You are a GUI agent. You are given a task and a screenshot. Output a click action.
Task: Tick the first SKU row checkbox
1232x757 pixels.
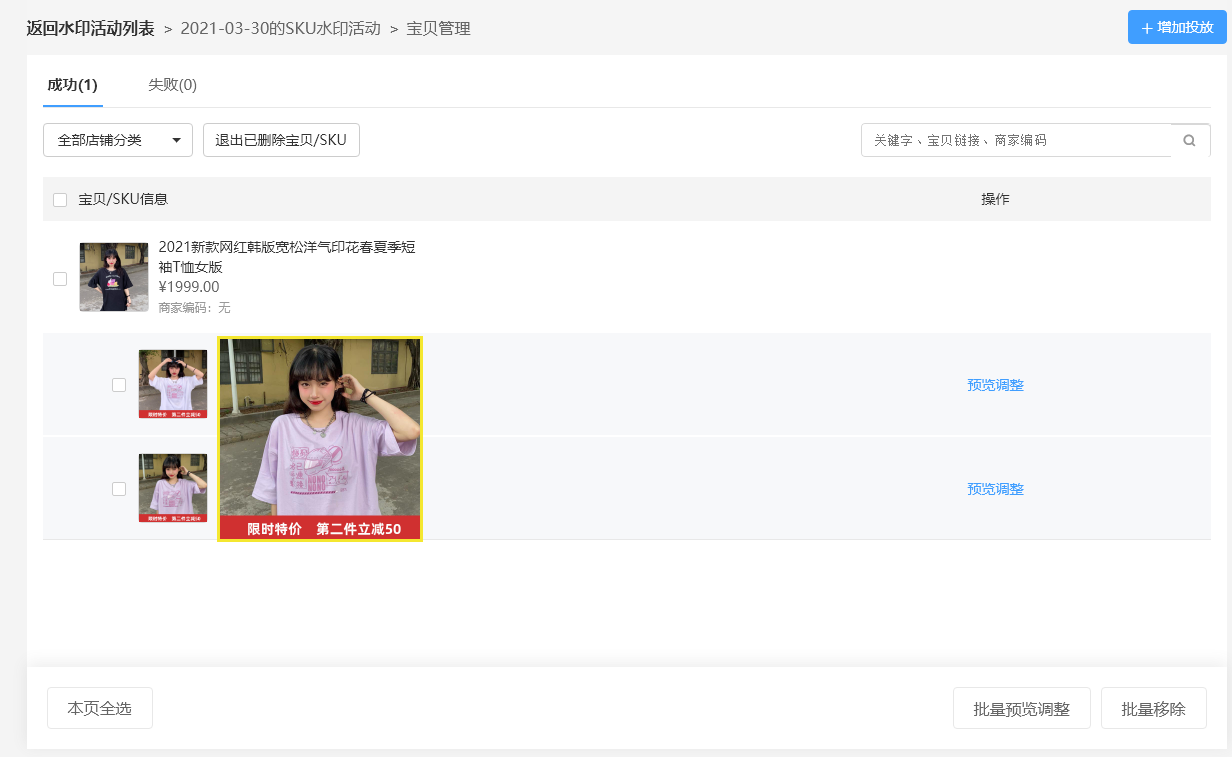(x=119, y=385)
